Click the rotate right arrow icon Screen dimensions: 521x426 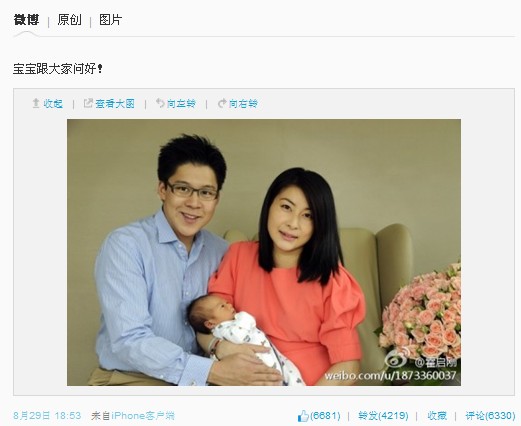(222, 103)
